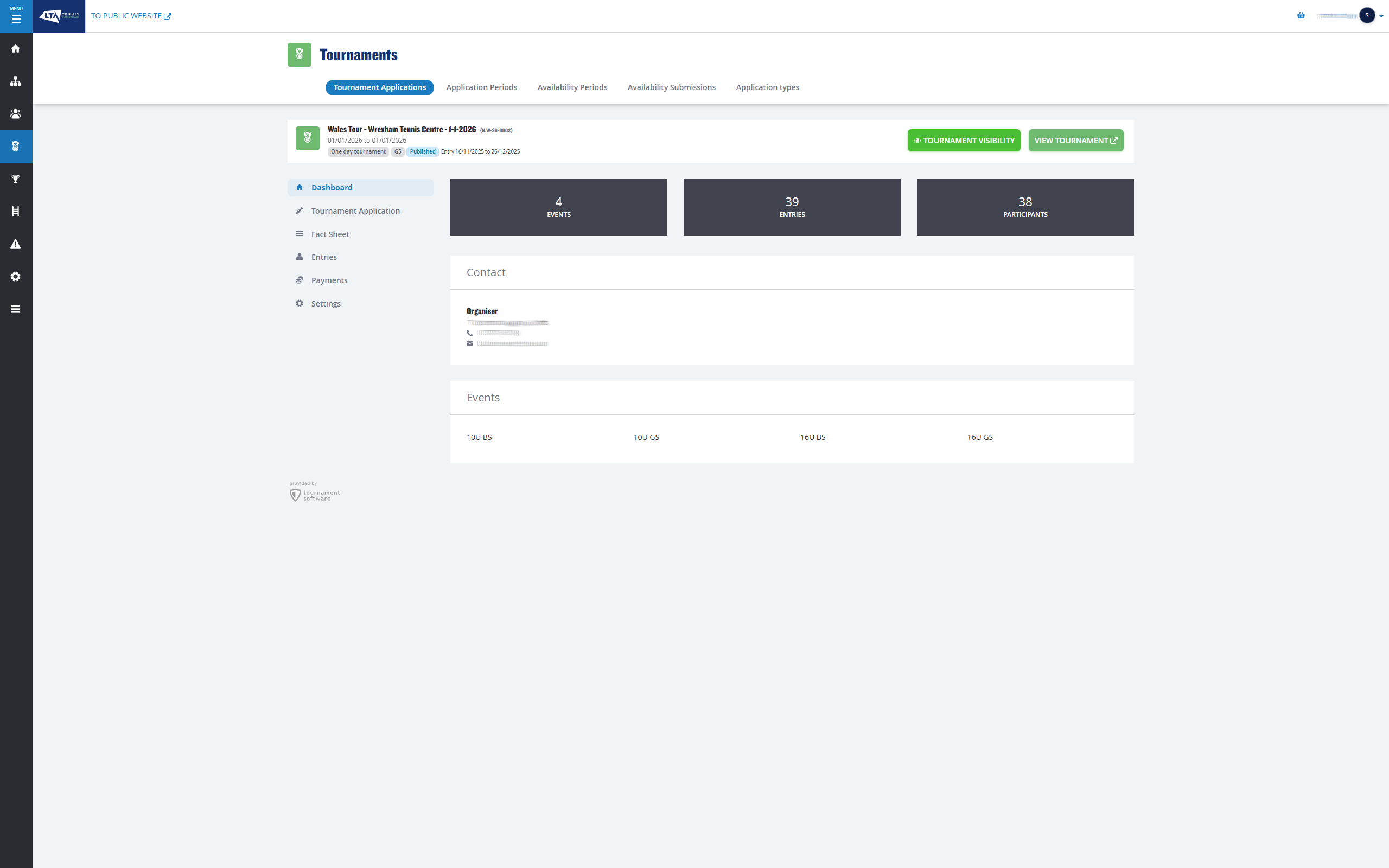The width and height of the screenshot is (1389, 868).
Task: Open the ladder icon in sidebar
Action: [x=16, y=211]
